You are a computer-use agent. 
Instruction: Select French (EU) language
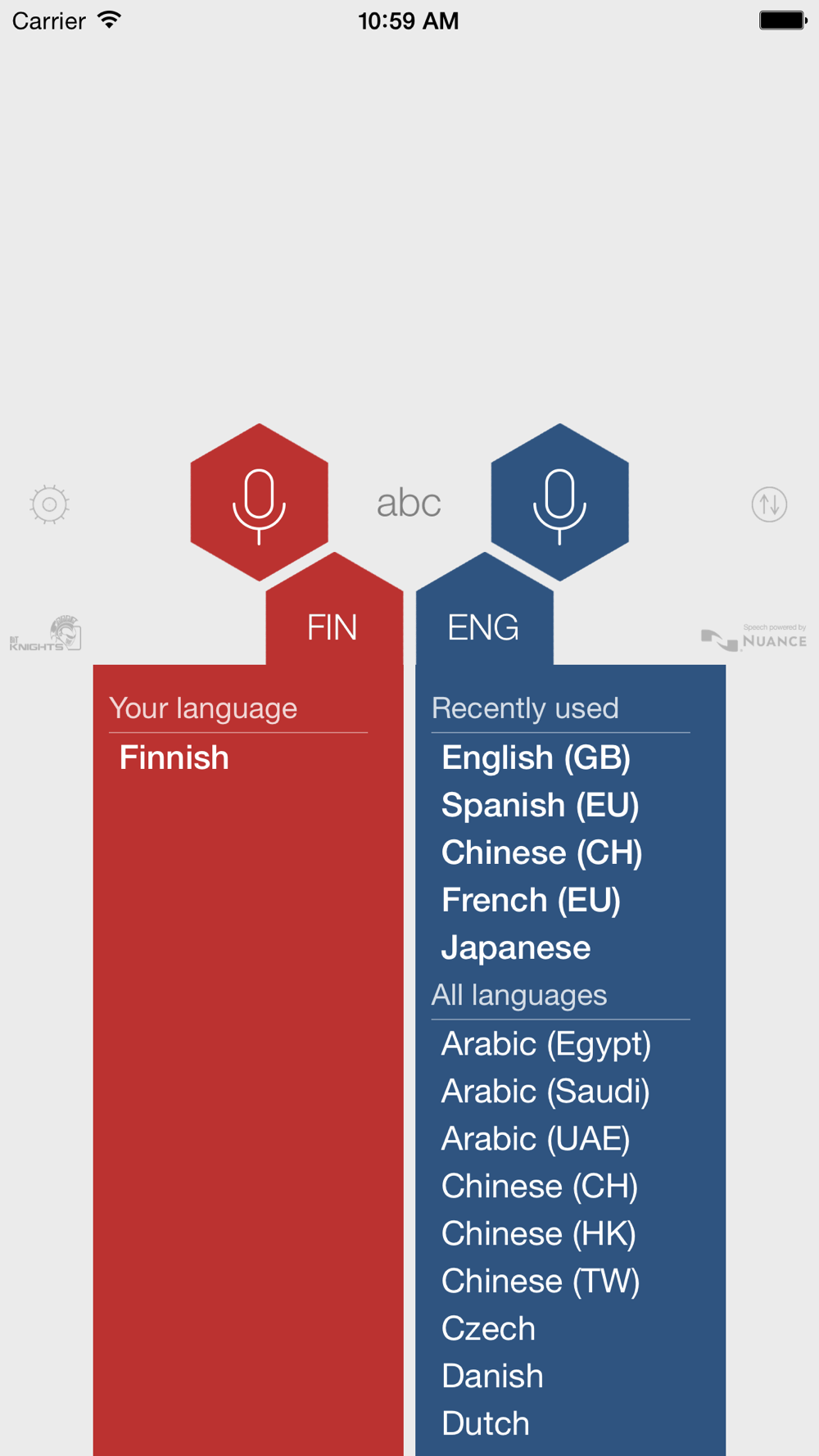(531, 900)
